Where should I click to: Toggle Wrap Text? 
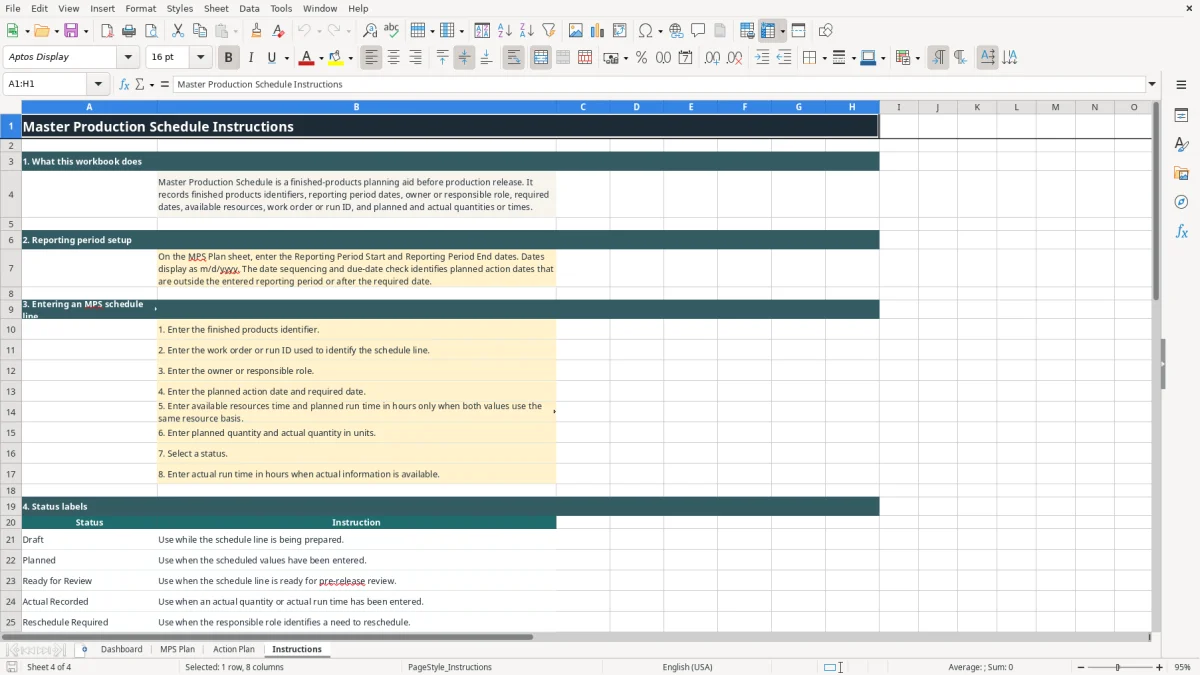(514, 58)
